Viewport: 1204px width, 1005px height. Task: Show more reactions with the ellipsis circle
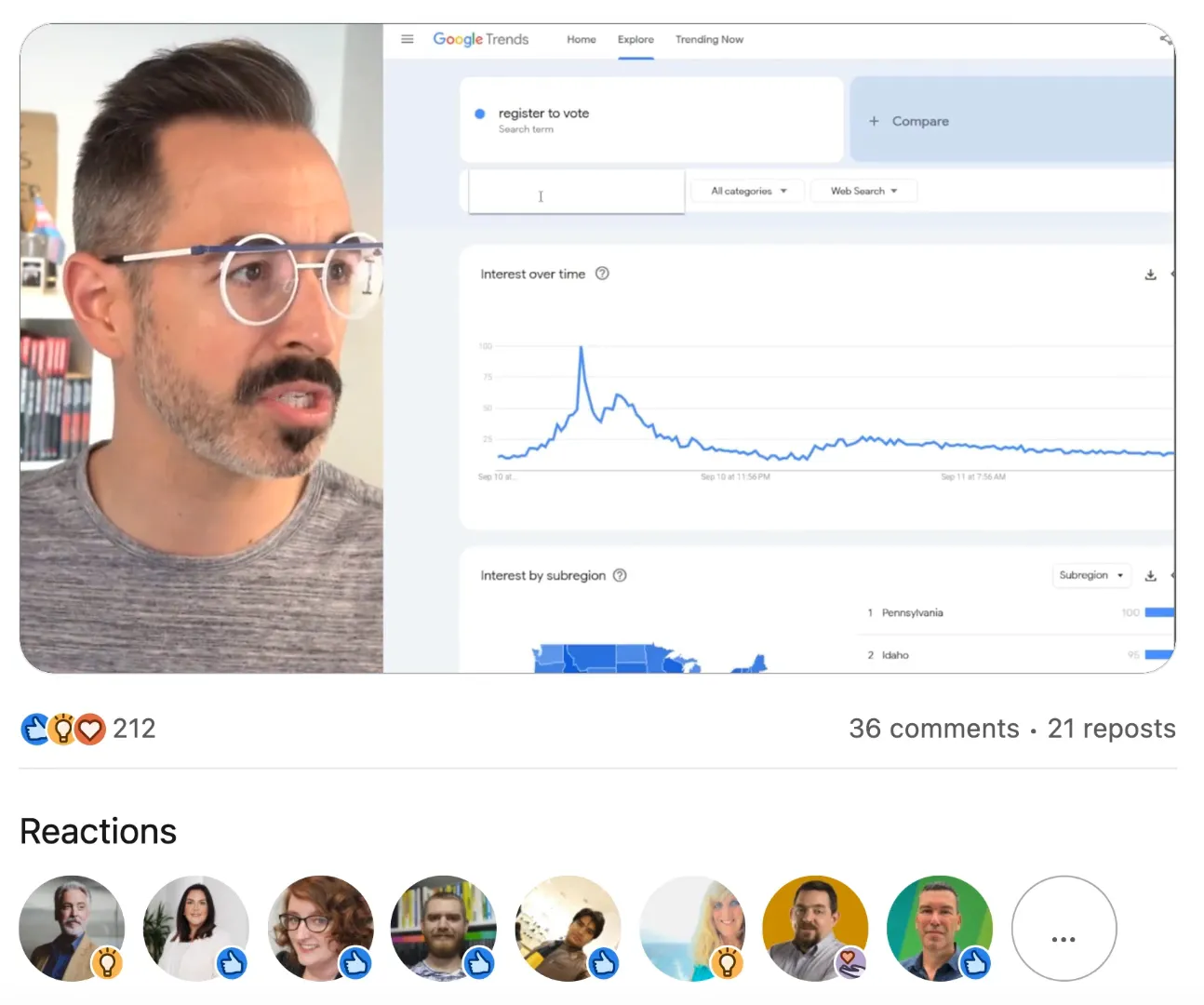pyautogui.click(x=1064, y=929)
